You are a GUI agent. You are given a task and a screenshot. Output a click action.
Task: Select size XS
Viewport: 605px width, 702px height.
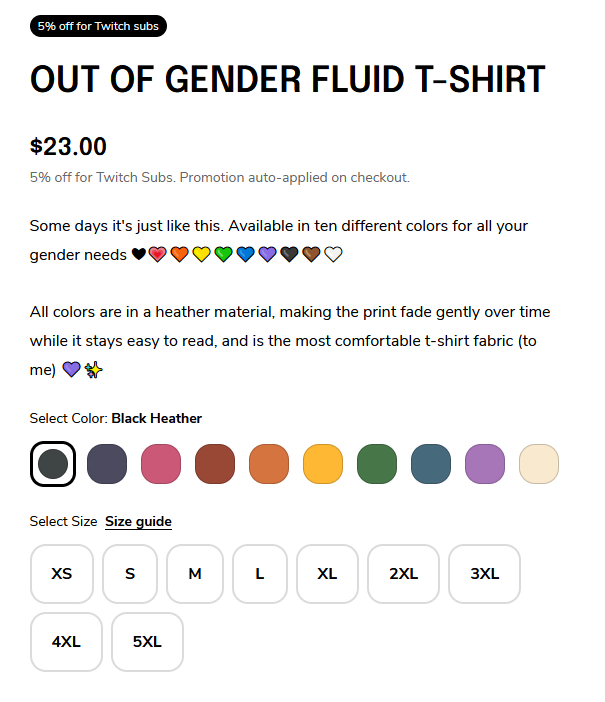[62, 574]
